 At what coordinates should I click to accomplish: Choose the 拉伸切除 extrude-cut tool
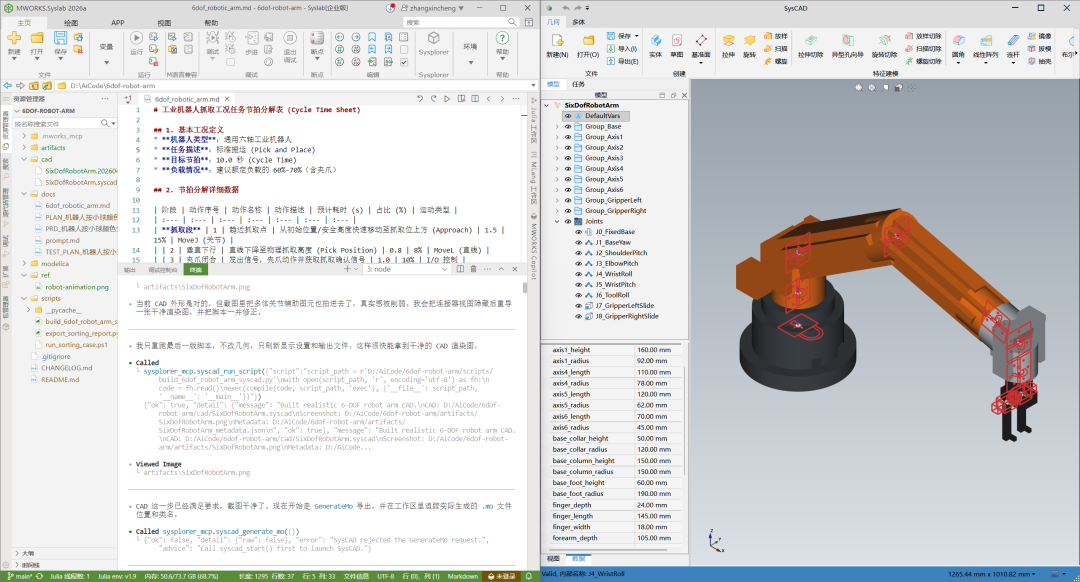pyautogui.click(x=810, y=41)
